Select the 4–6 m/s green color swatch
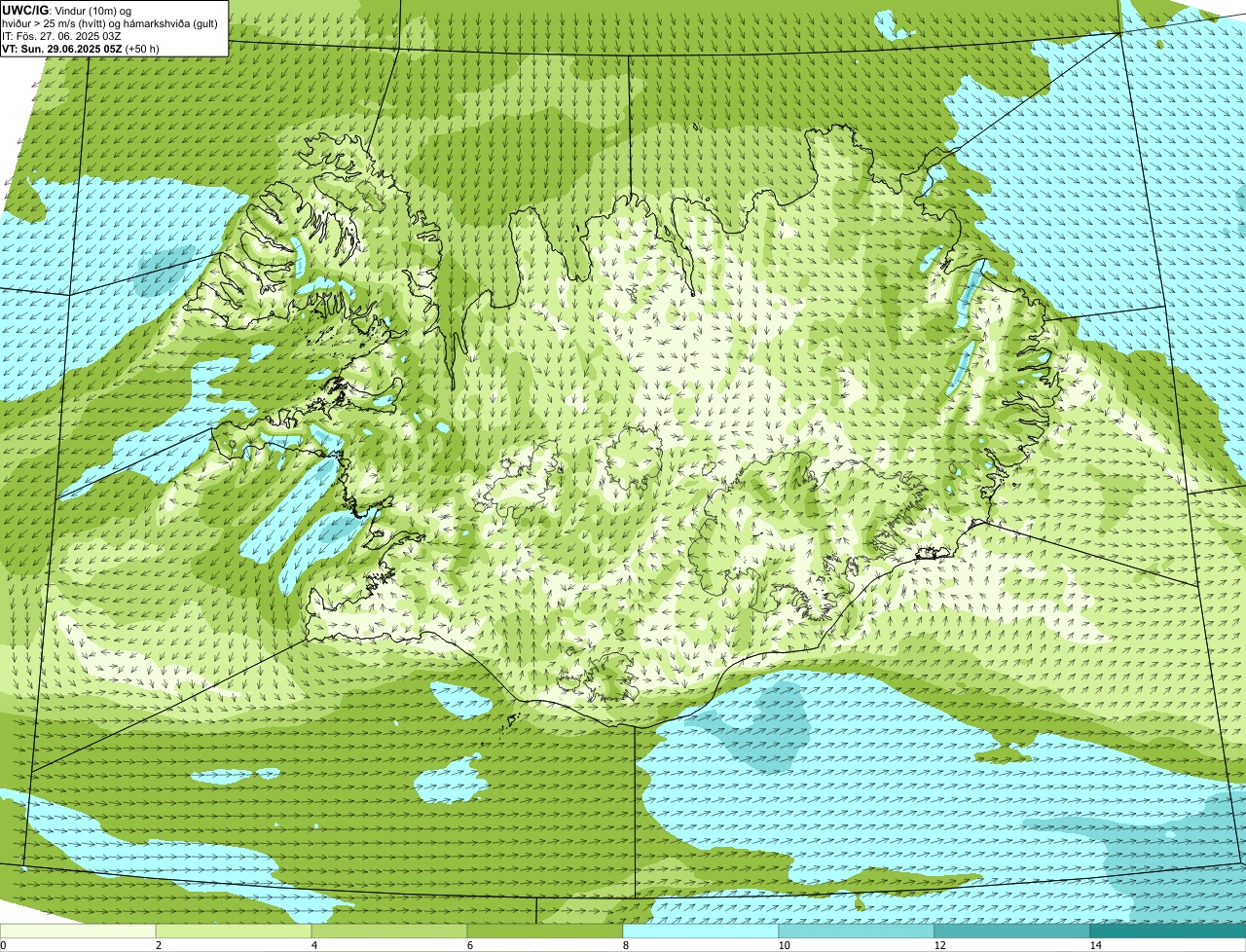The height and width of the screenshot is (952, 1246). click(x=389, y=931)
